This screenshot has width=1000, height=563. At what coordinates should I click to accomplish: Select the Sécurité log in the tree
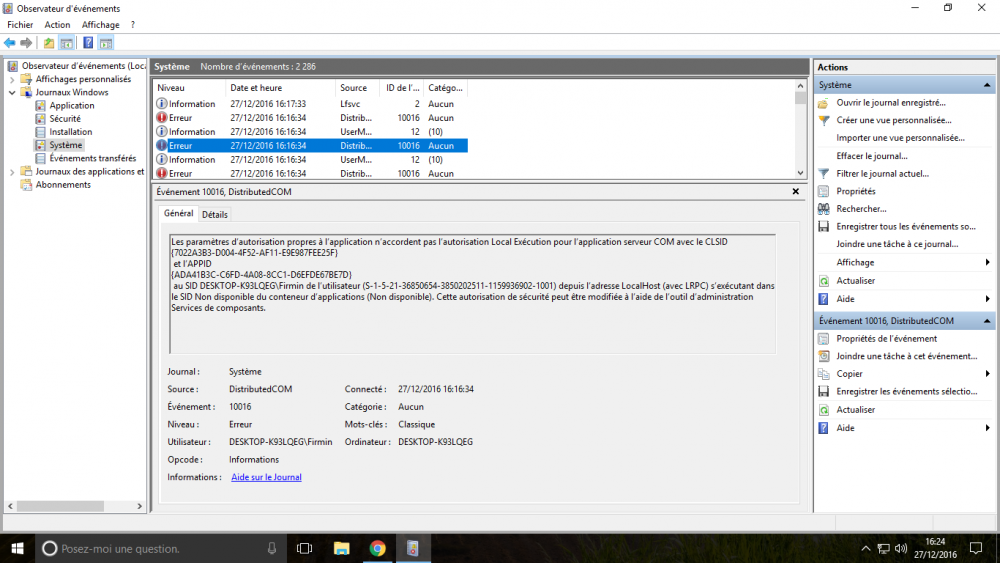[x=65, y=119]
